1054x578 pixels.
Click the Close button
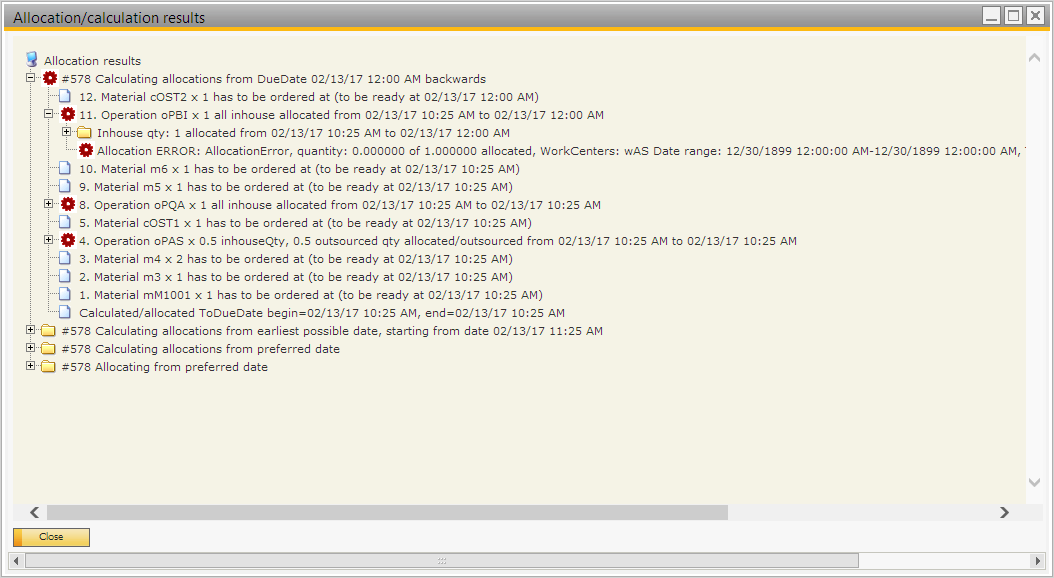click(x=51, y=537)
